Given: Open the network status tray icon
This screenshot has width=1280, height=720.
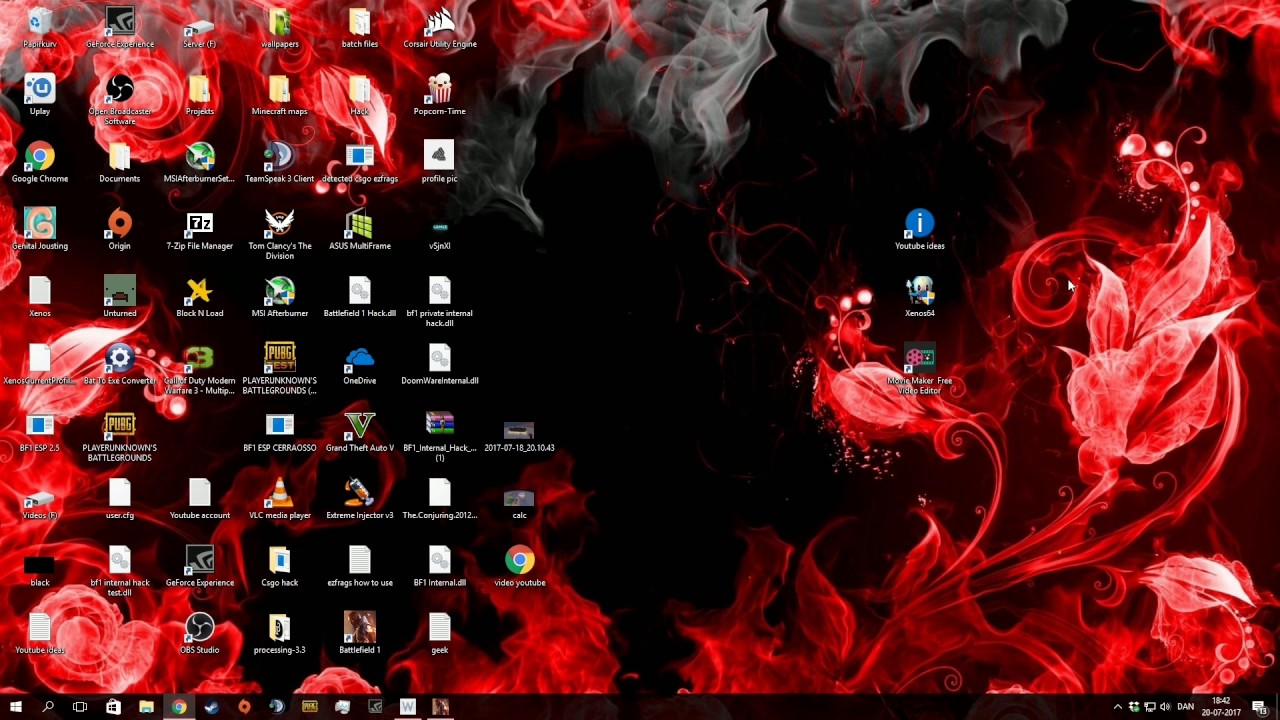Looking at the screenshot, I should 1150,707.
